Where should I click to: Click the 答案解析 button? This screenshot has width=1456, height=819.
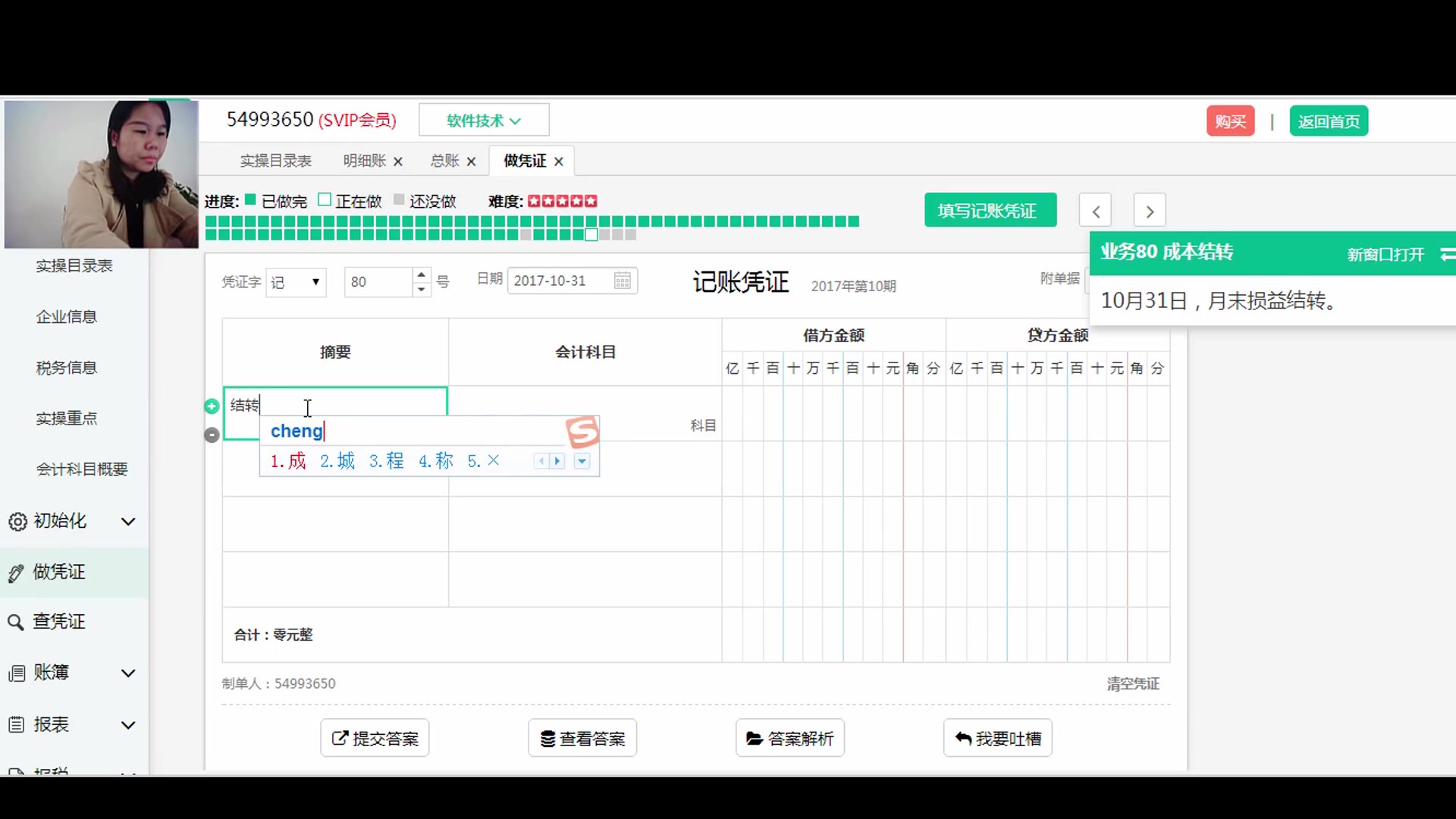coord(790,738)
